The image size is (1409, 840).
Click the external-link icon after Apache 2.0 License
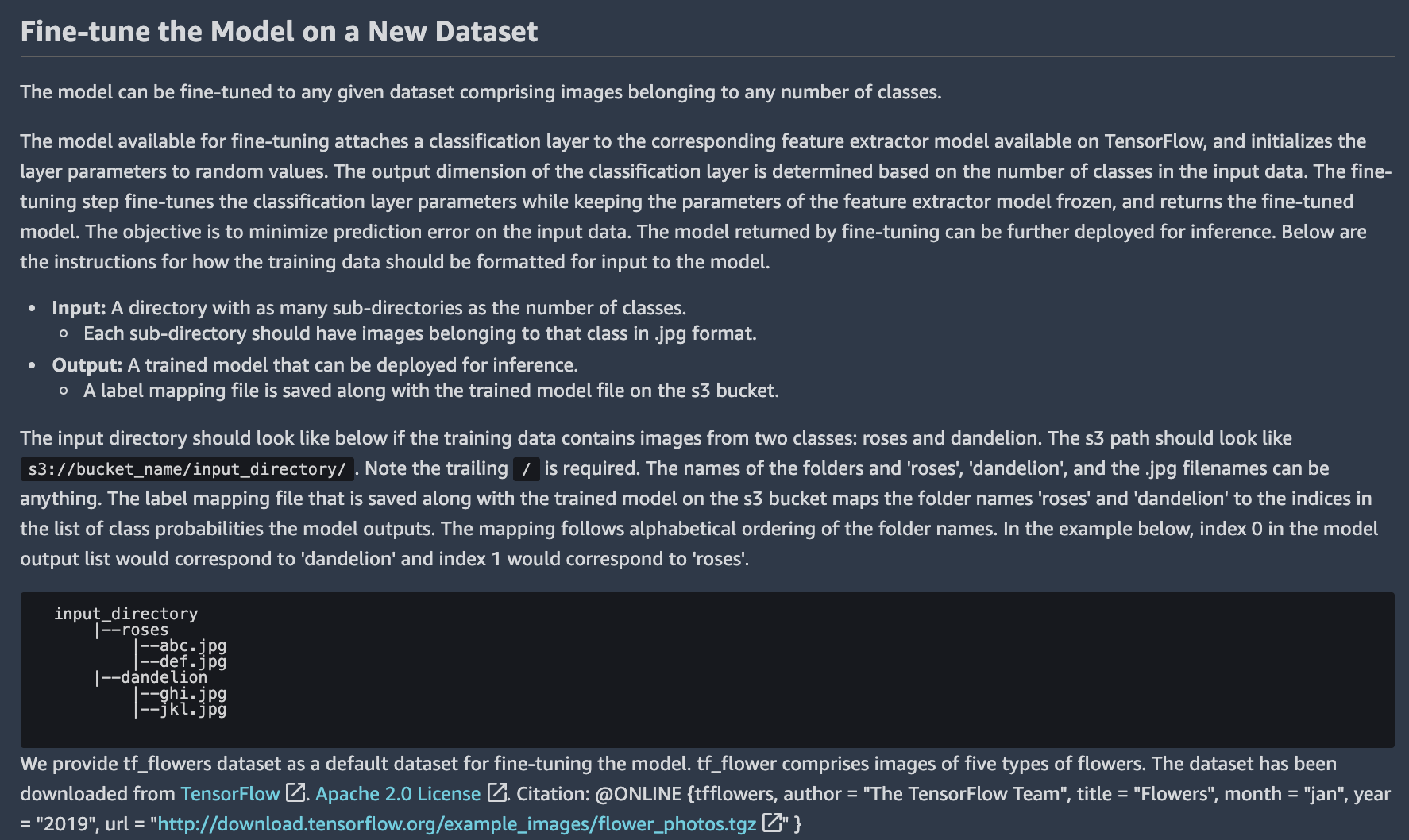point(497,792)
